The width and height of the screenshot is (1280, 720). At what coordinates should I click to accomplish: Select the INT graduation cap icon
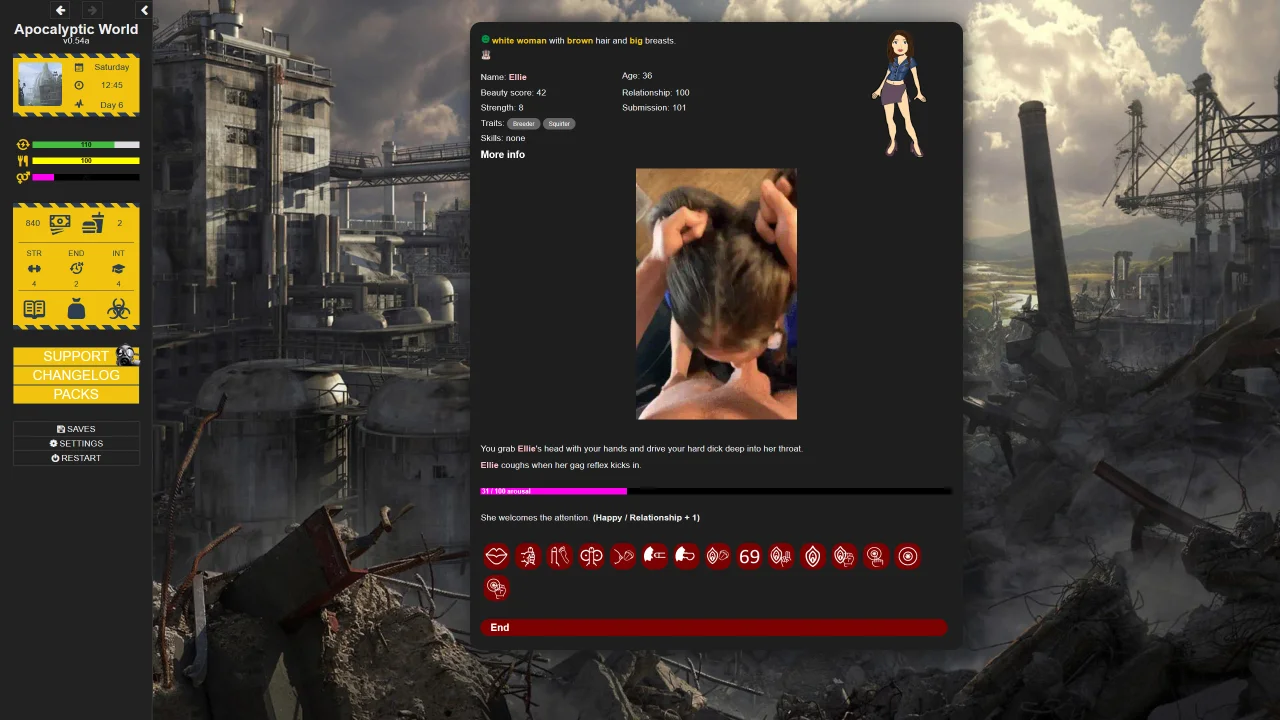118,269
